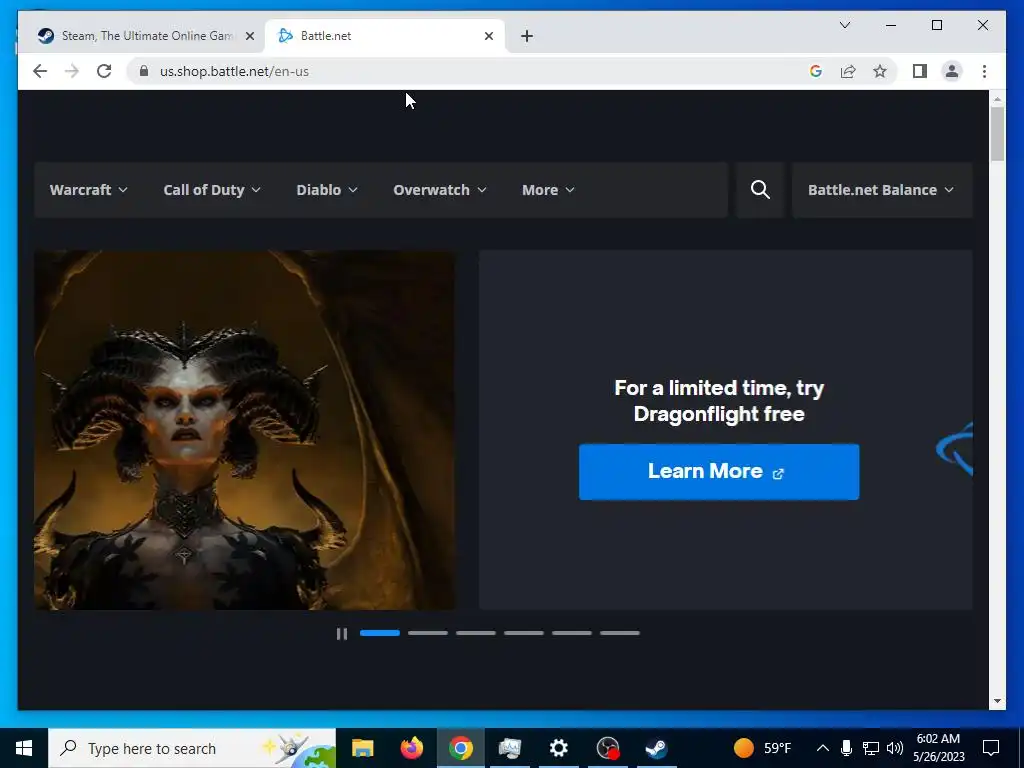Screen dimensions: 1024x768
Task: Jump to the third carousel slide indicator
Action: pos(476,633)
